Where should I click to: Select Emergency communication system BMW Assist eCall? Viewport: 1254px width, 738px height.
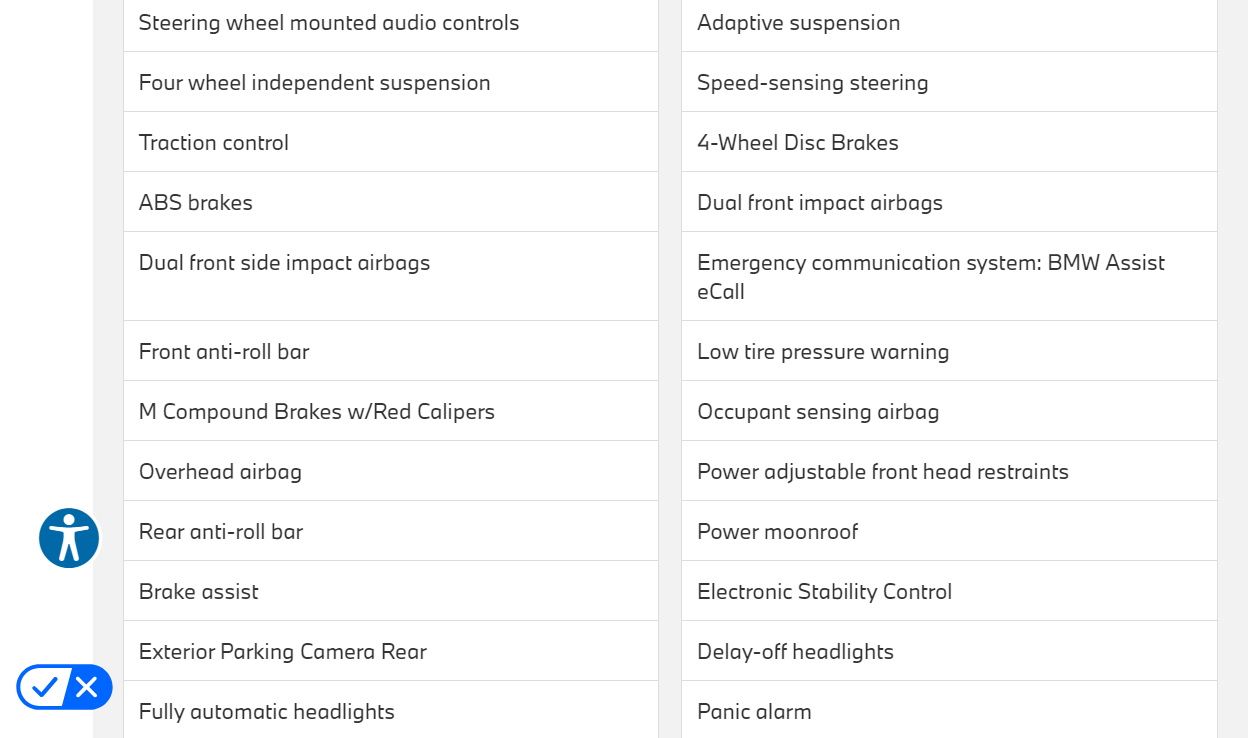pos(930,276)
